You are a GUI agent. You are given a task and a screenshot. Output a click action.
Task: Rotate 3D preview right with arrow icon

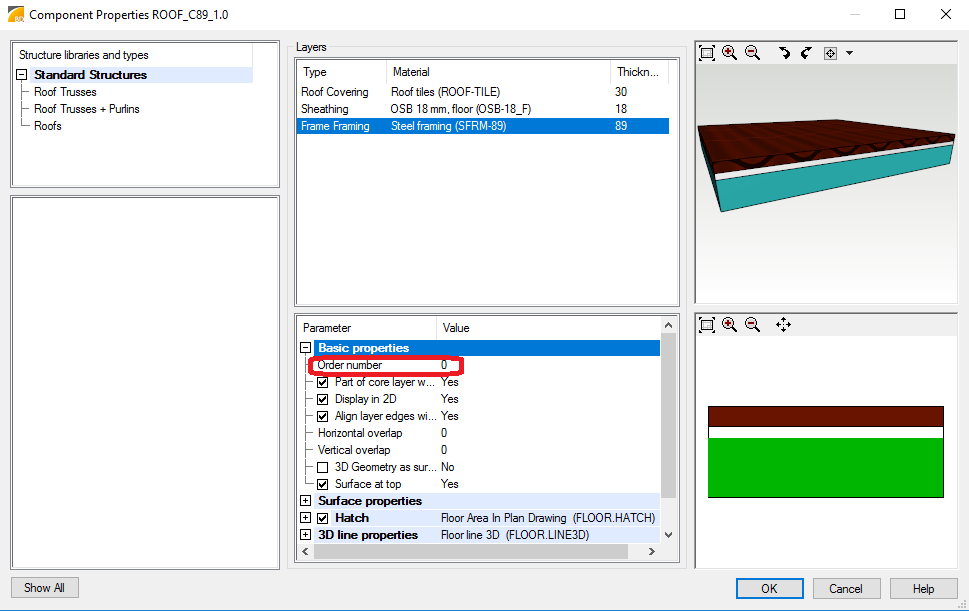[806, 53]
